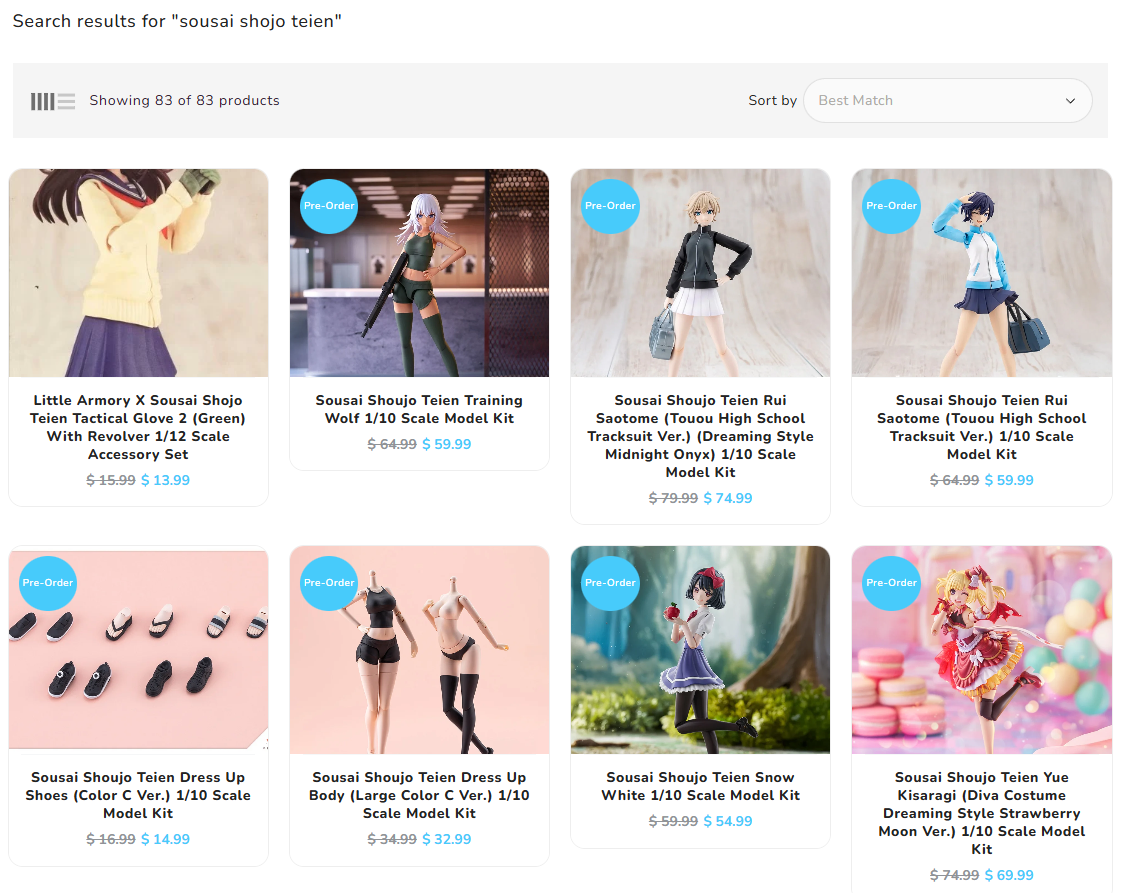Viewport: 1121px width, 893px height.
Task: Open Training Wolf 1/10 Scale Model Kit title
Action: [x=420, y=410]
